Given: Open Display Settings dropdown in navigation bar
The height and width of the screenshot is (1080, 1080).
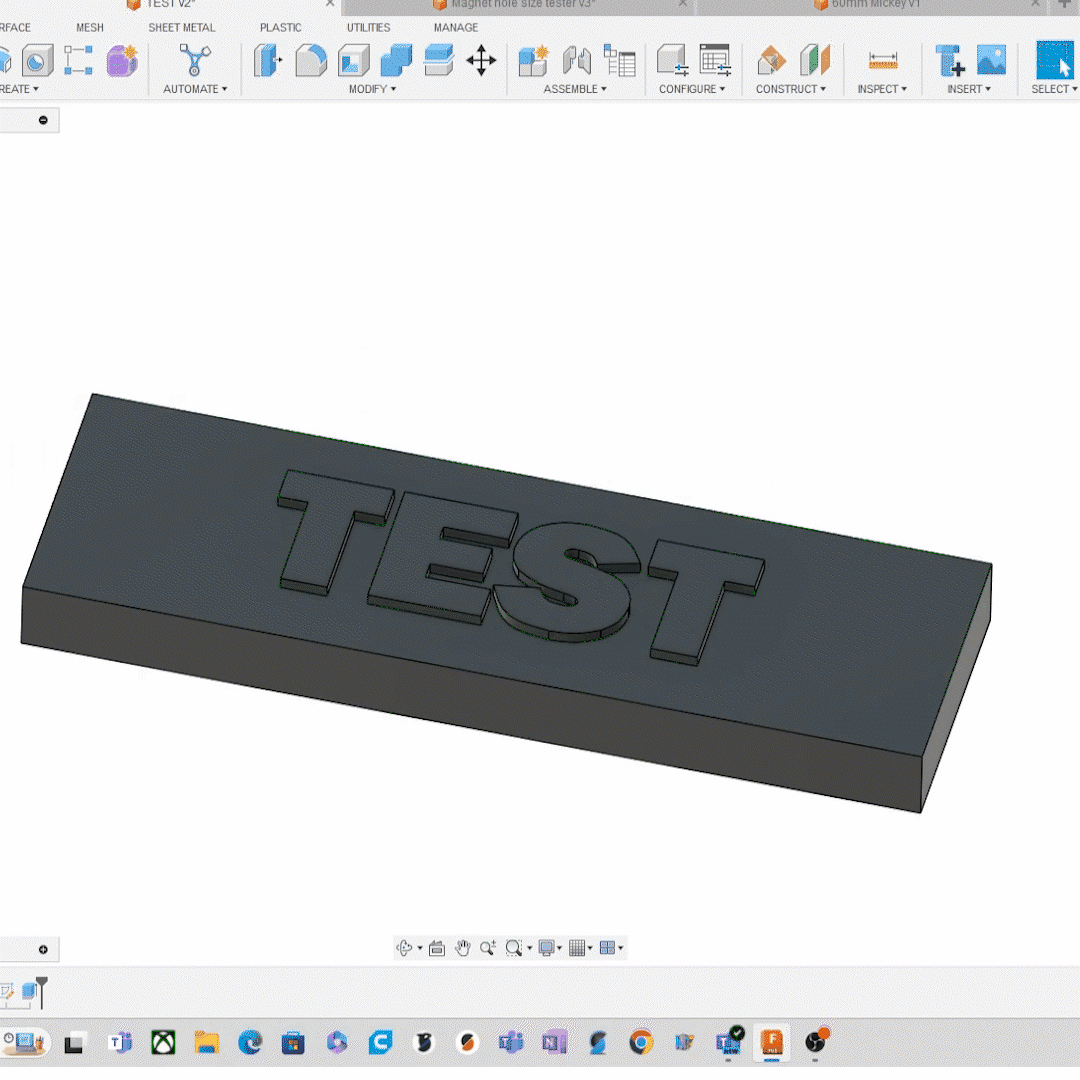Looking at the screenshot, I should 549,948.
